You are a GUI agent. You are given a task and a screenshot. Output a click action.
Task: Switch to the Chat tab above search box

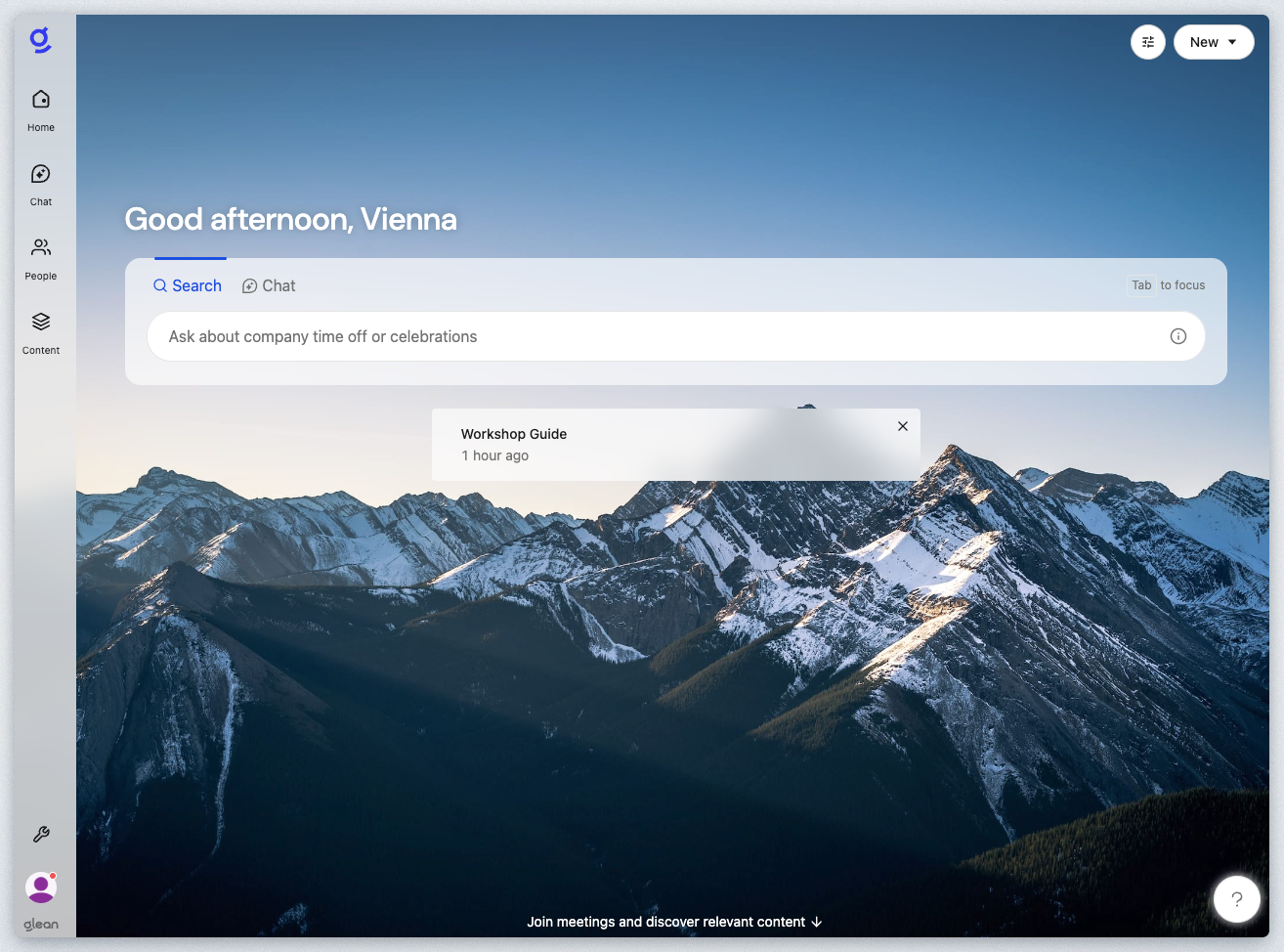tap(269, 285)
